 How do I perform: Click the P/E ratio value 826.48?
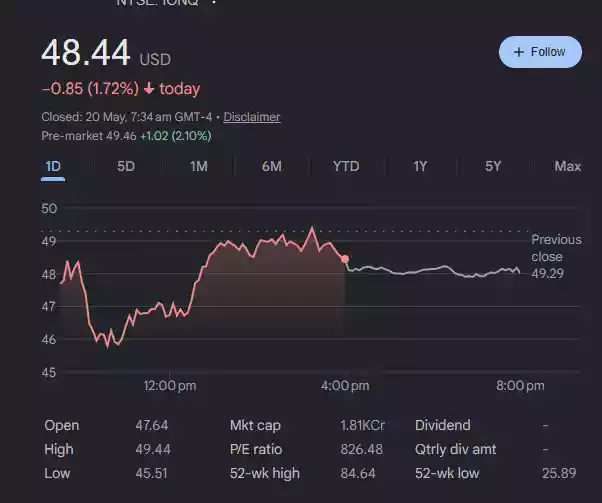(x=361, y=449)
